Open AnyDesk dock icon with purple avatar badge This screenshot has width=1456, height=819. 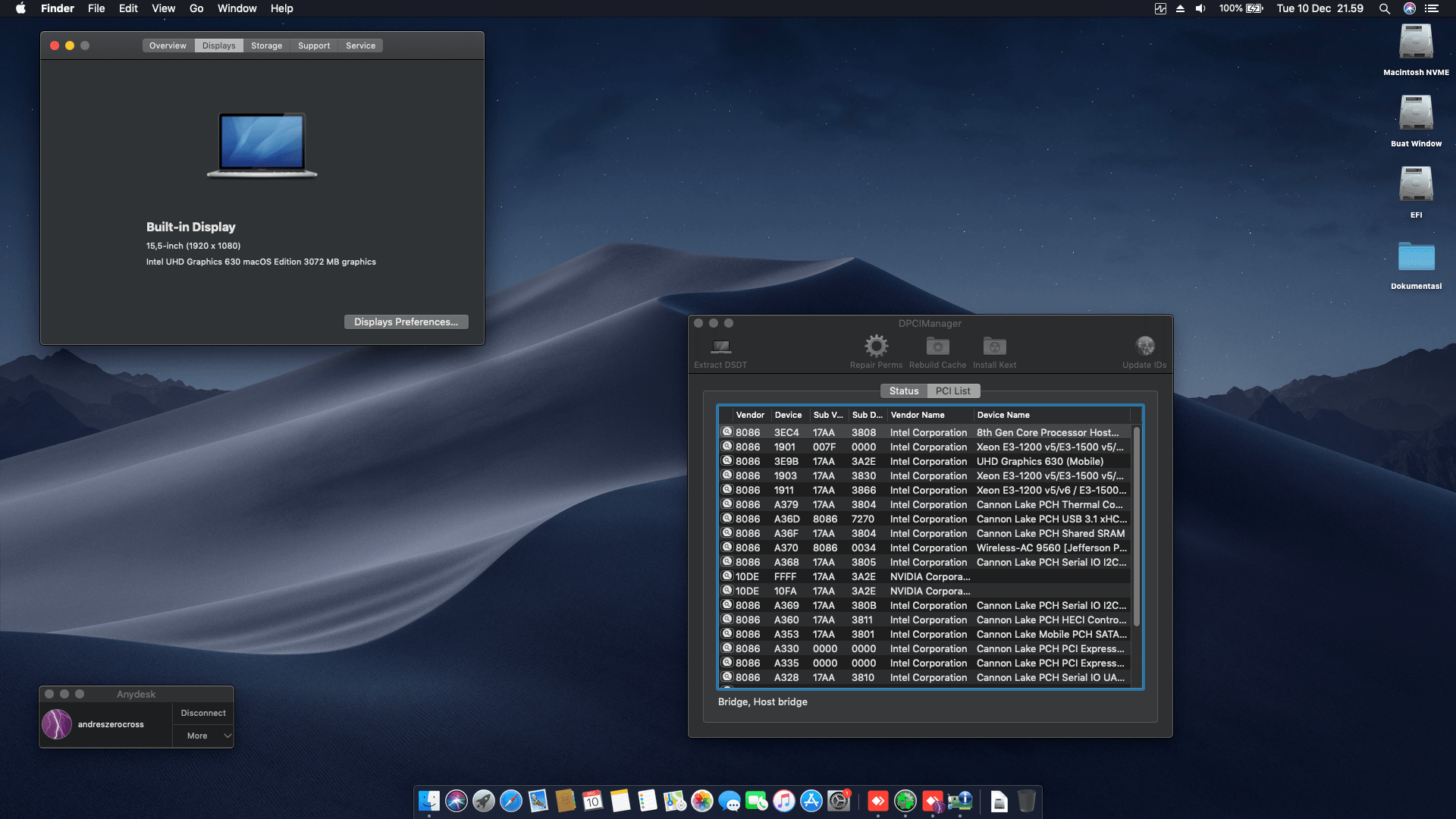[x=933, y=801]
